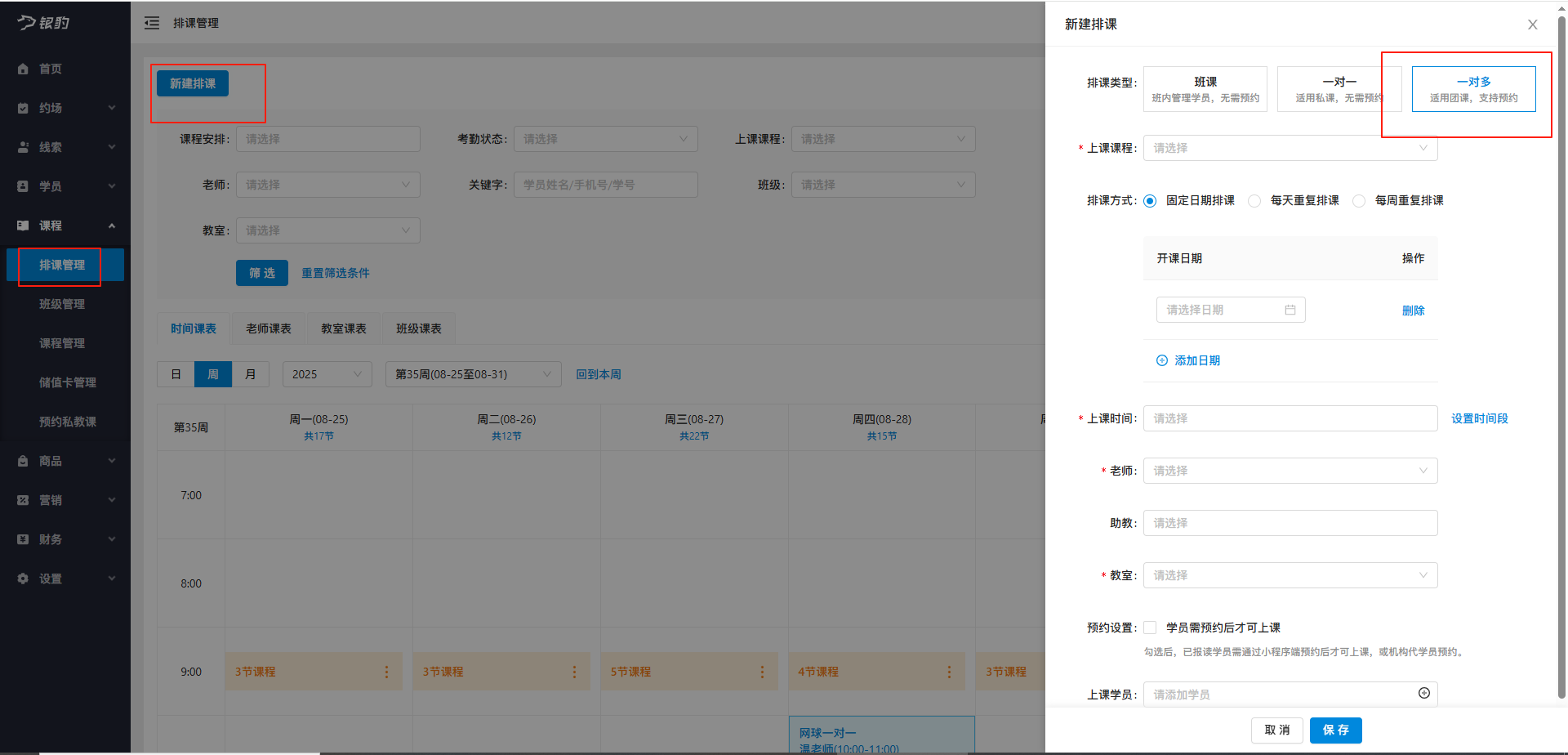Open the kebab menu on Monday's 3节课程 card
1568x755 pixels.
(x=386, y=672)
